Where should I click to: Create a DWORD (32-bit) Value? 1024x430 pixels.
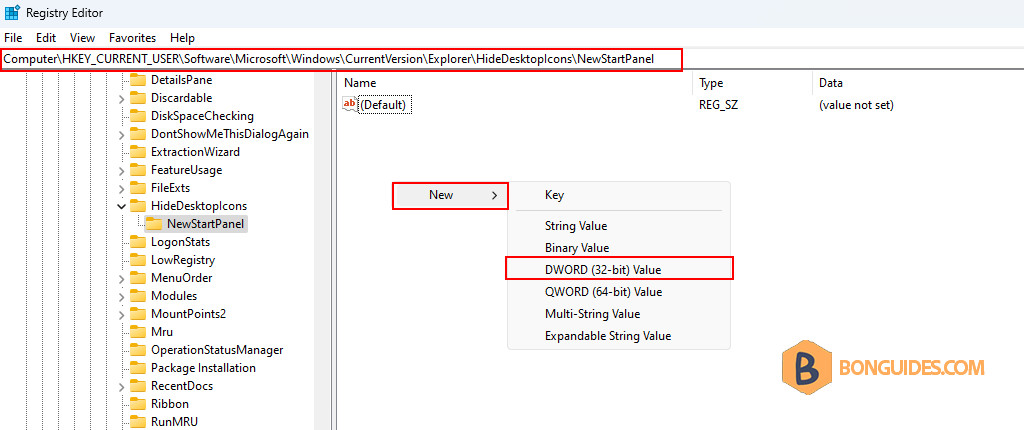(x=619, y=269)
